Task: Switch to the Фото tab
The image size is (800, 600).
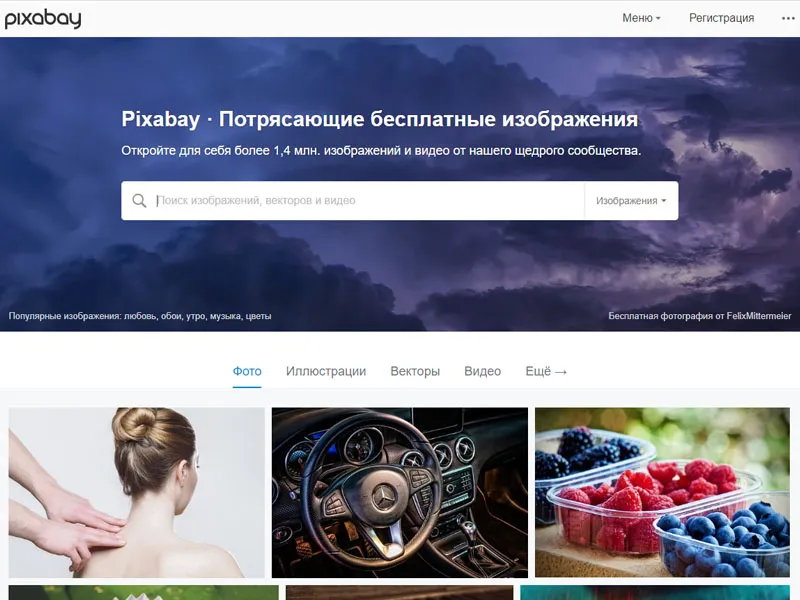Action: click(x=247, y=371)
